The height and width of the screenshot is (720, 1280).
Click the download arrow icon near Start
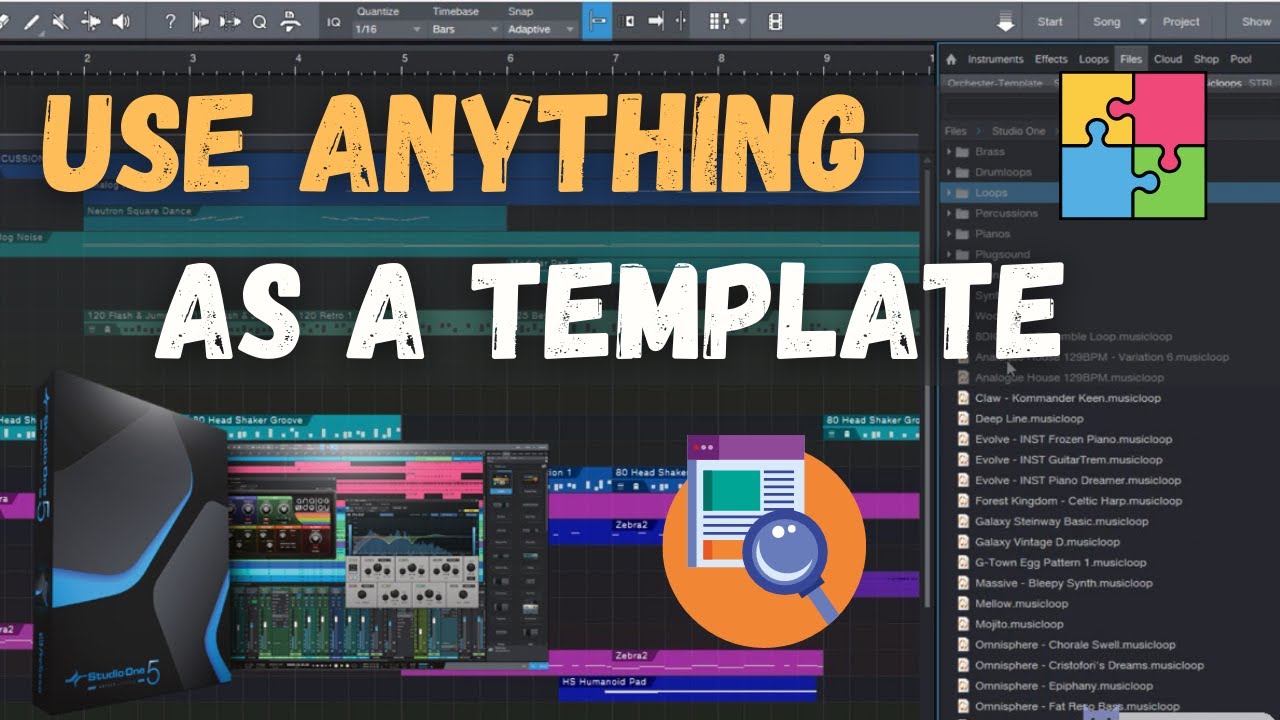point(1006,22)
